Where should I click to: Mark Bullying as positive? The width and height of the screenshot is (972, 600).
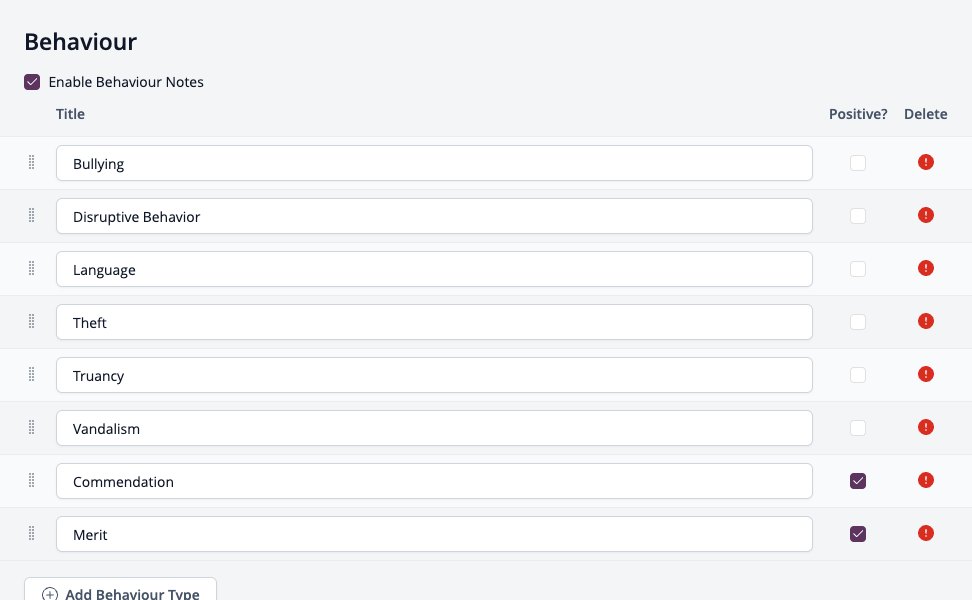pyautogui.click(x=858, y=163)
